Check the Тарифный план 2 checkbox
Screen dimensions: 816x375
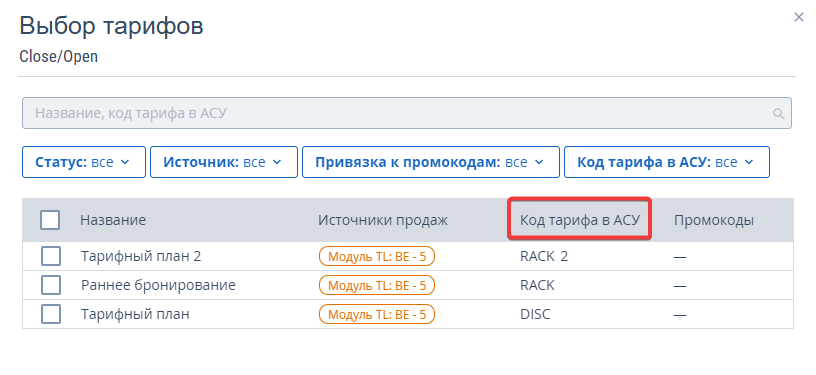[x=51, y=256]
